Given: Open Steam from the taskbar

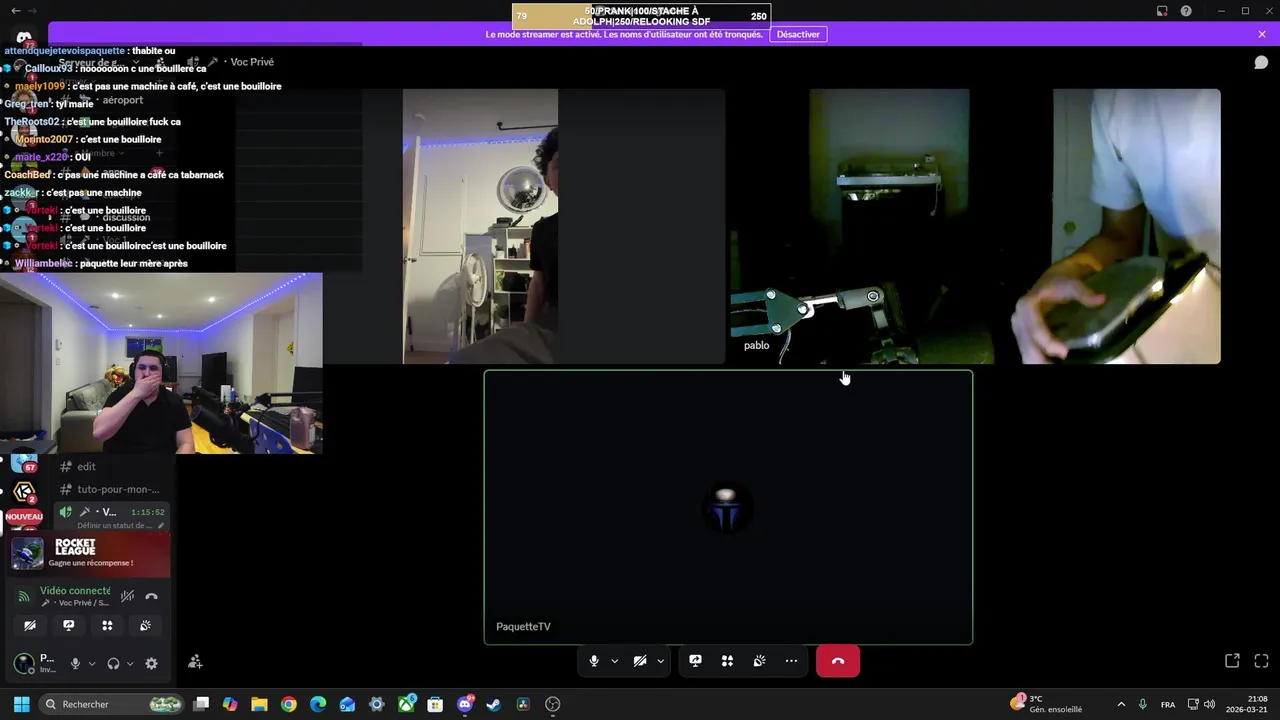Looking at the screenshot, I should pos(493,704).
